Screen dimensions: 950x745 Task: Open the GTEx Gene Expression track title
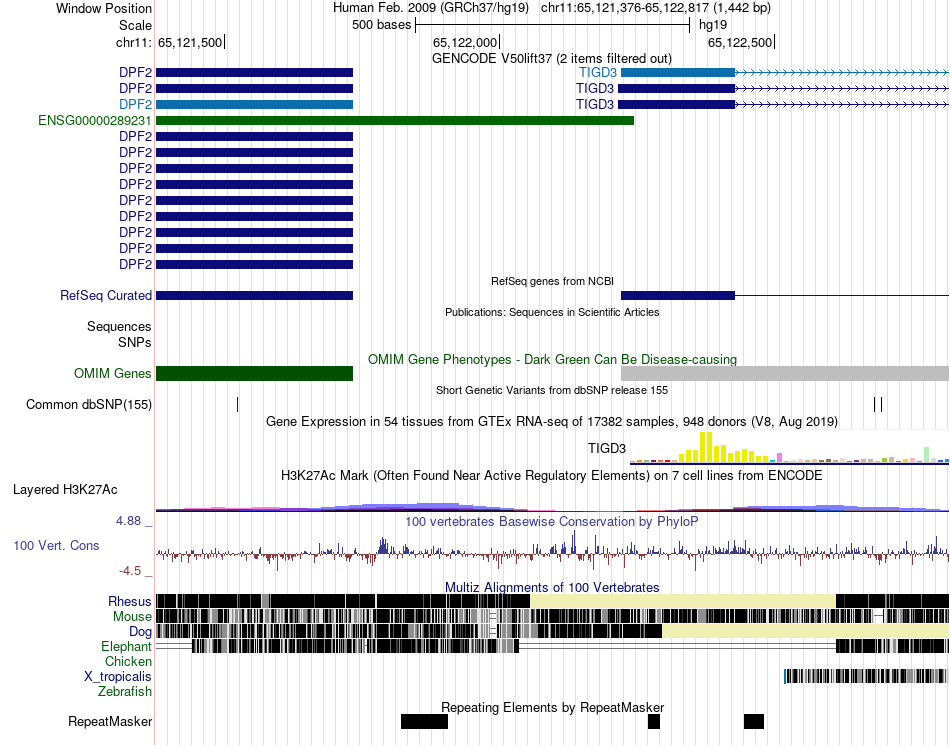tap(552, 422)
